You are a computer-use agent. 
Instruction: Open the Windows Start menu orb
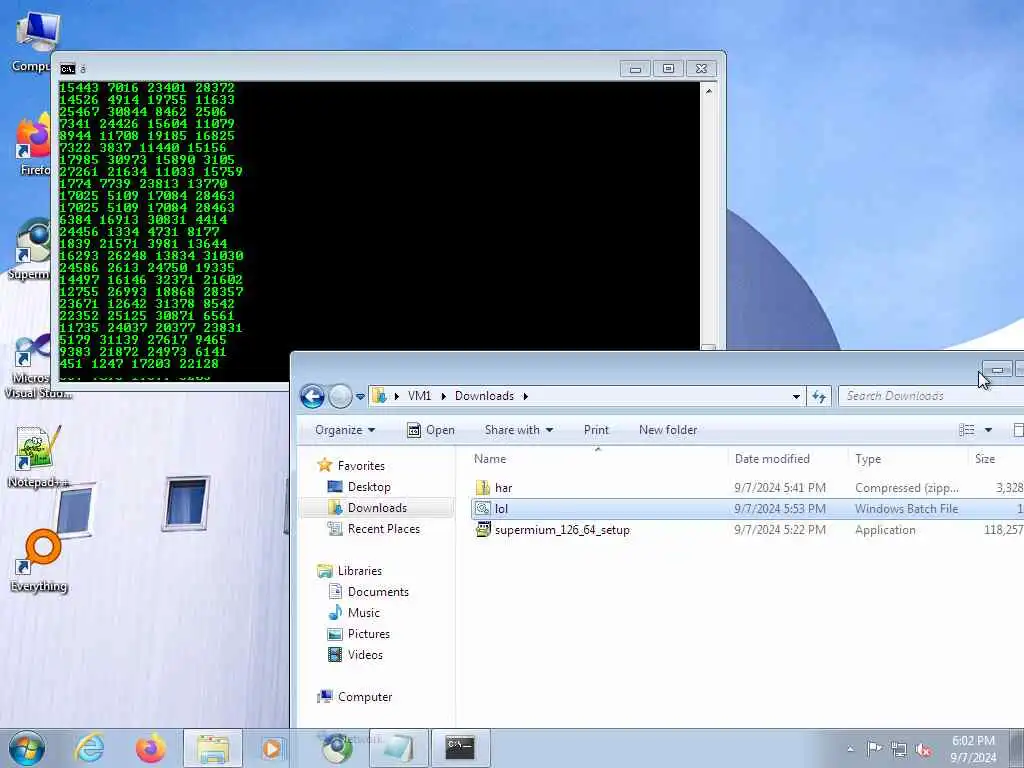click(27, 748)
